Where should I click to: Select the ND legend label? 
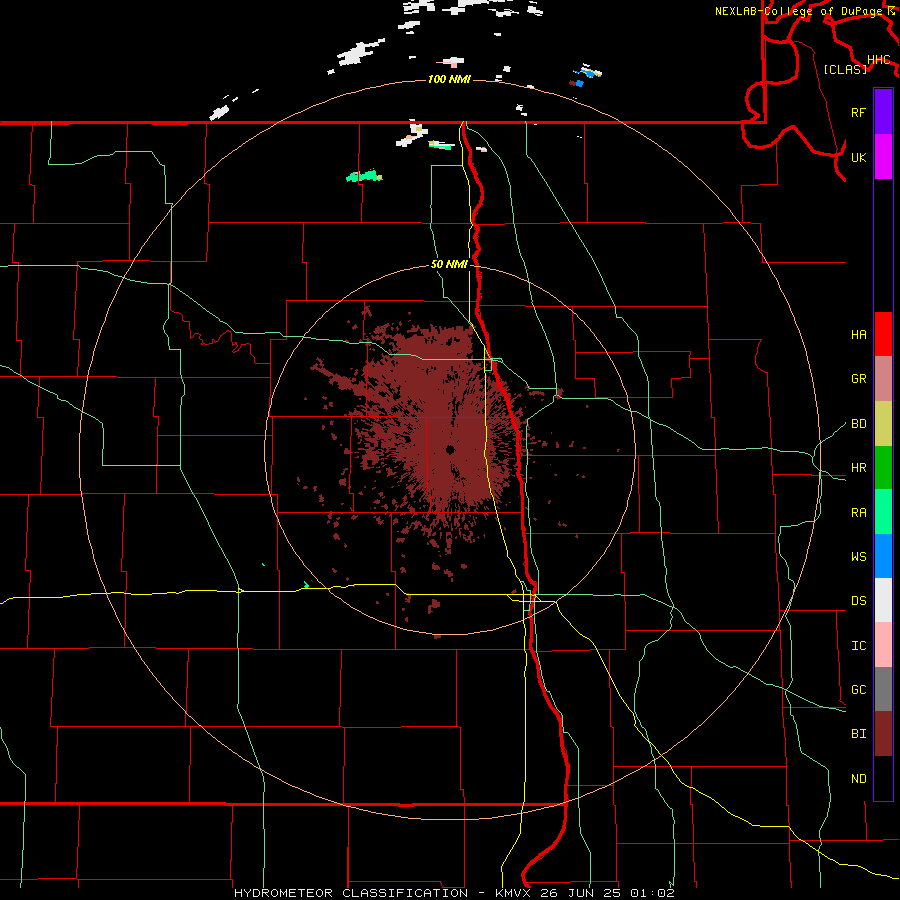click(x=858, y=779)
